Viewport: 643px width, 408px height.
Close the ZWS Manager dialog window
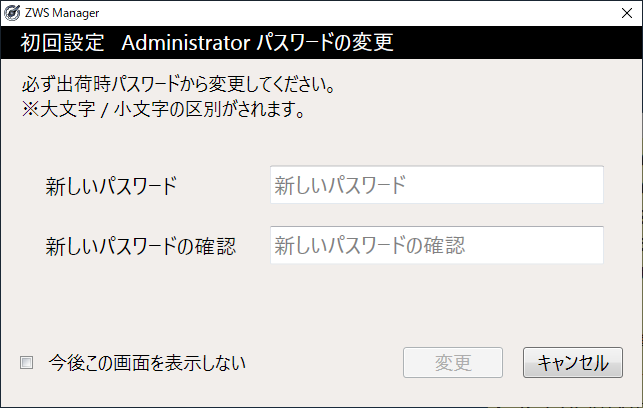click(x=619, y=13)
